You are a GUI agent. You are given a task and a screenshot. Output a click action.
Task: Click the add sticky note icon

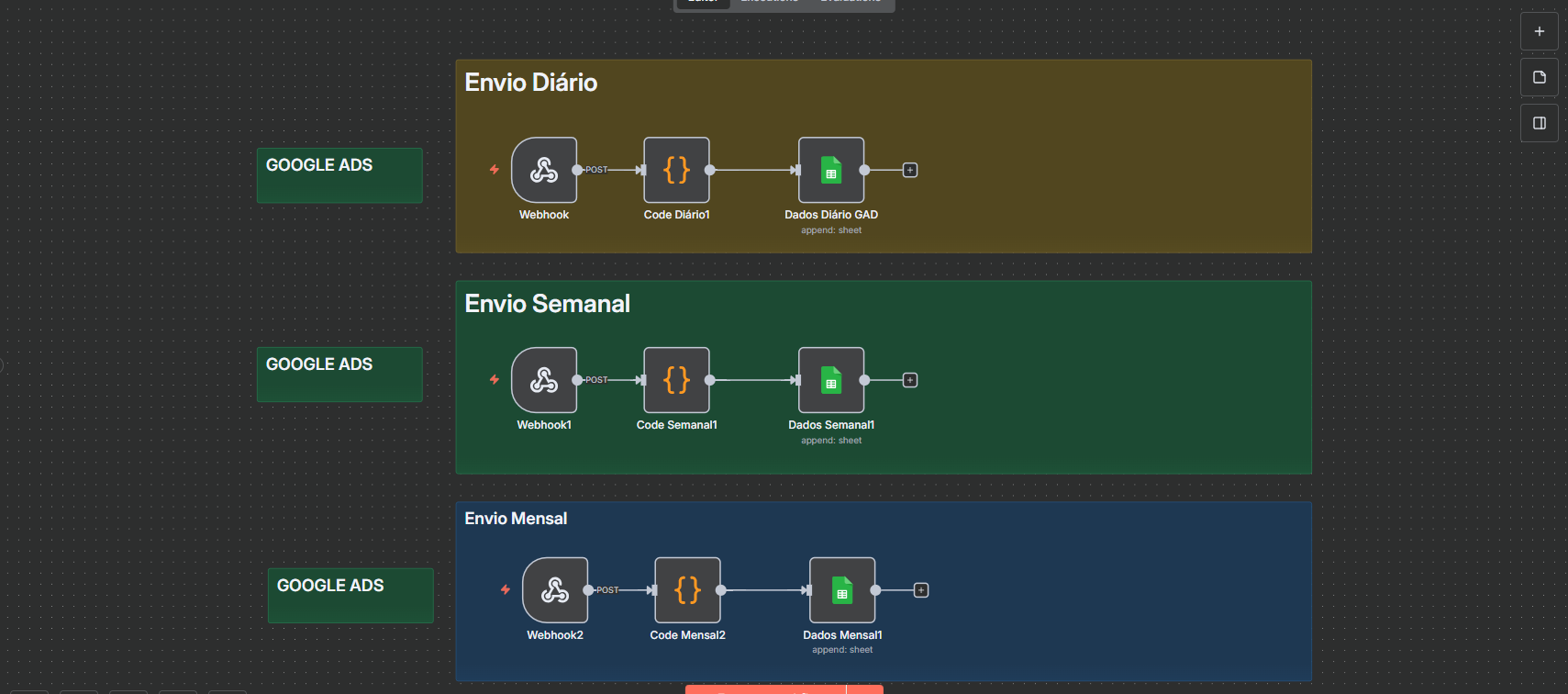point(1540,77)
